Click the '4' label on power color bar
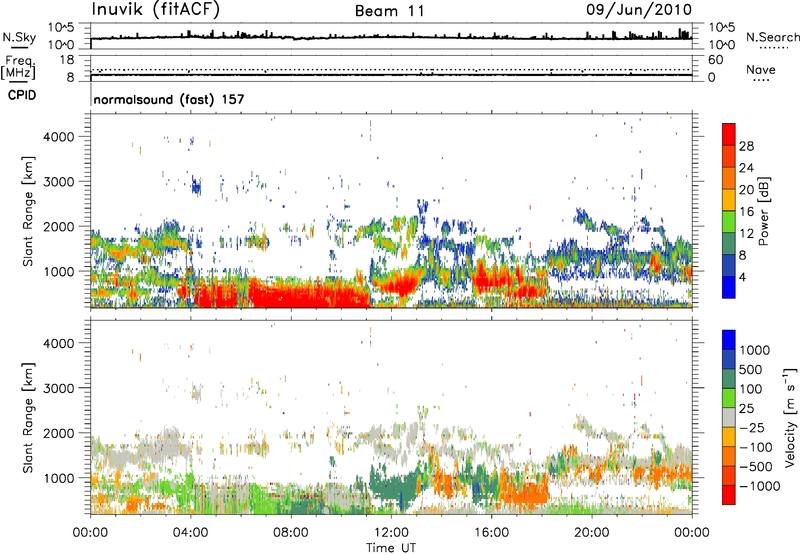This screenshot has height=554, width=800. (742, 277)
